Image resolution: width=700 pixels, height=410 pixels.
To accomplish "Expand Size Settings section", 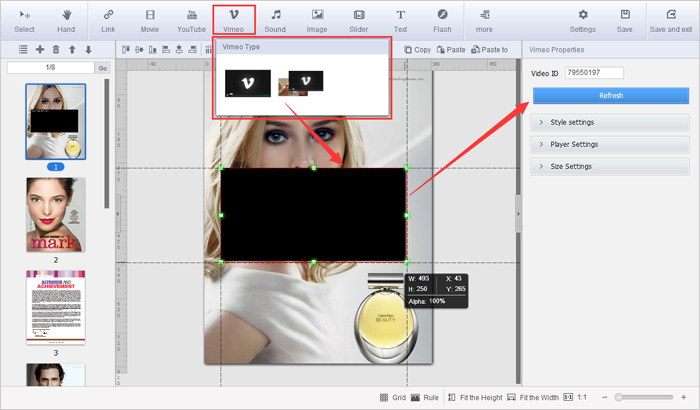I will coord(609,166).
